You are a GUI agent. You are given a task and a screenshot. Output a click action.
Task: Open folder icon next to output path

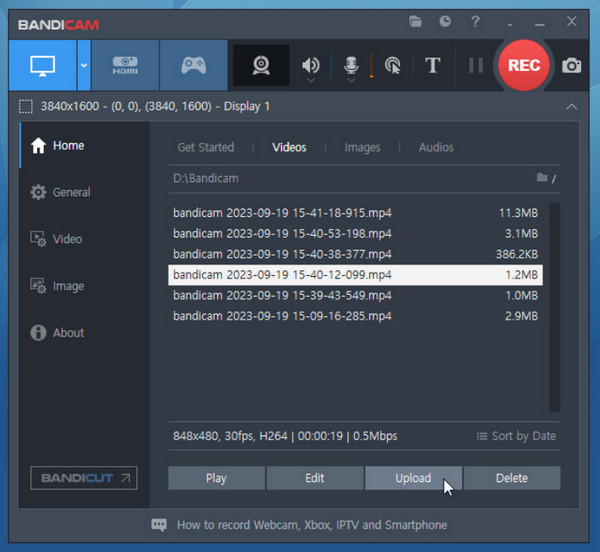tap(542, 177)
